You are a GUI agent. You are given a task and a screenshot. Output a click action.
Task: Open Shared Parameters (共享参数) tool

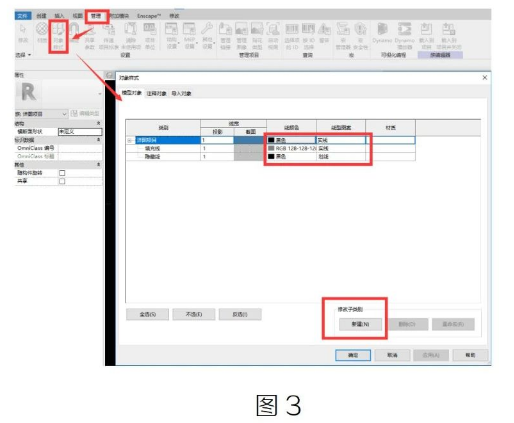tap(90, 37)
